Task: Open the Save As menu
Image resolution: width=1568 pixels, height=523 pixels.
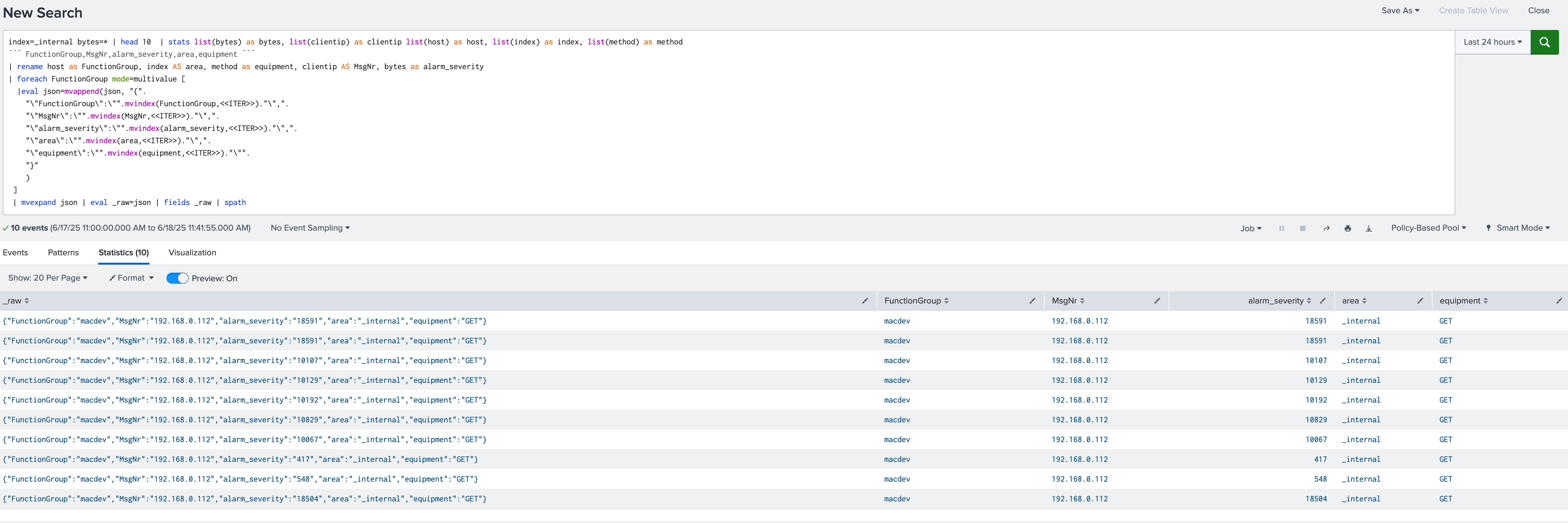Action: pos(1399,10)
